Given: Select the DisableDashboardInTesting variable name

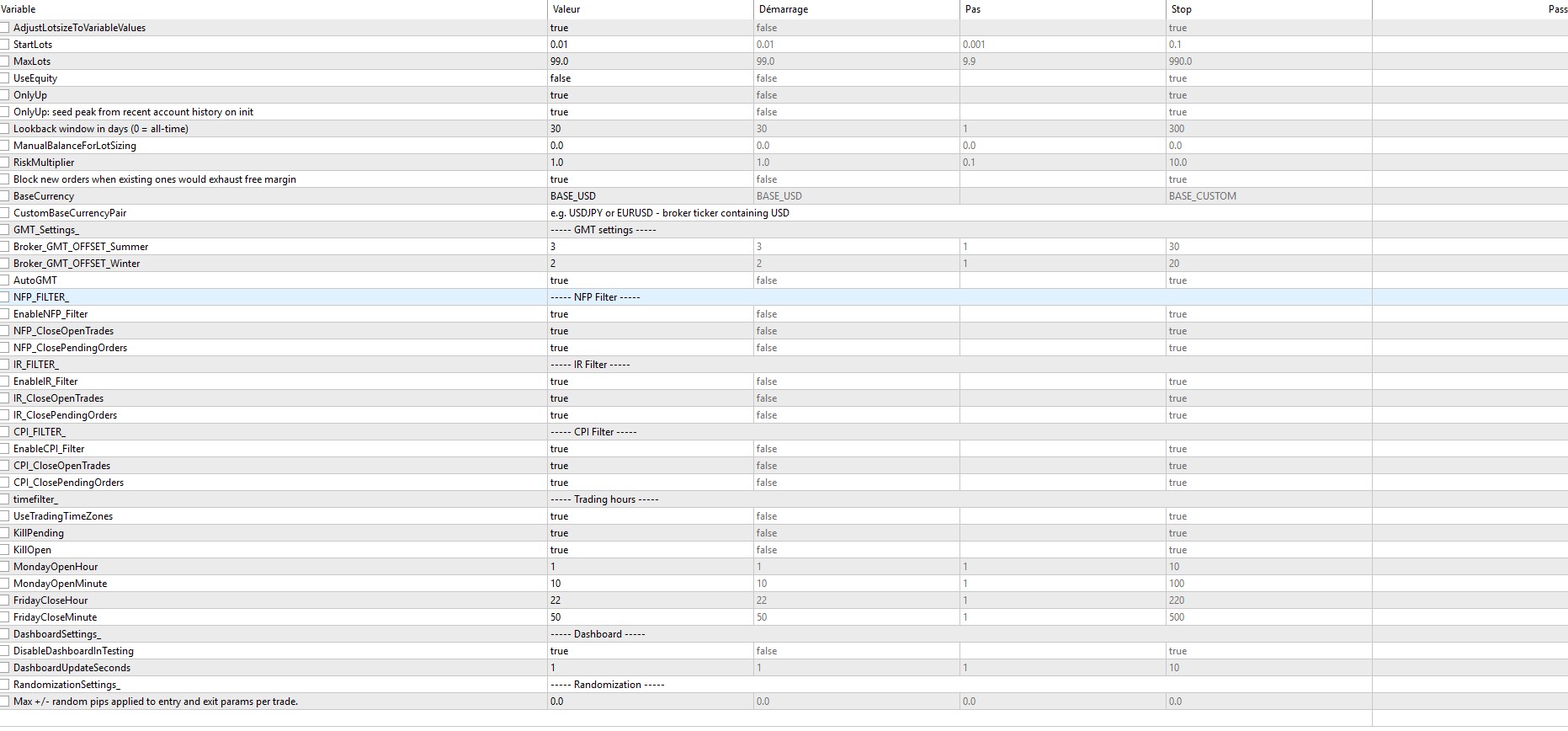Looking at the screenshot, I should click(x=73, y=651).
